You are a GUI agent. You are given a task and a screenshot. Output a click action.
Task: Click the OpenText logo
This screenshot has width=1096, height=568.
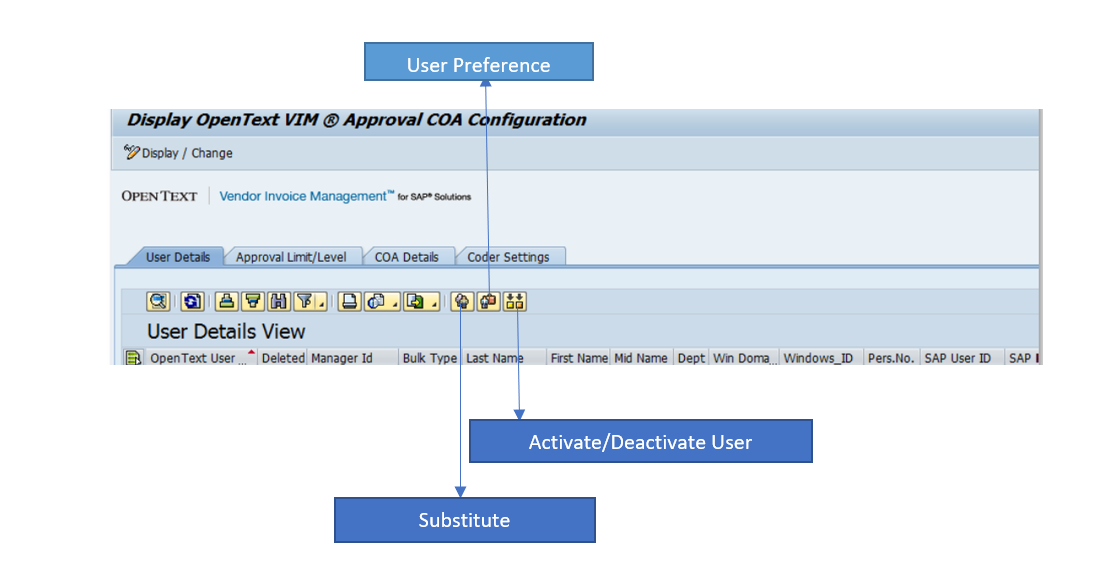pos(159,196)
